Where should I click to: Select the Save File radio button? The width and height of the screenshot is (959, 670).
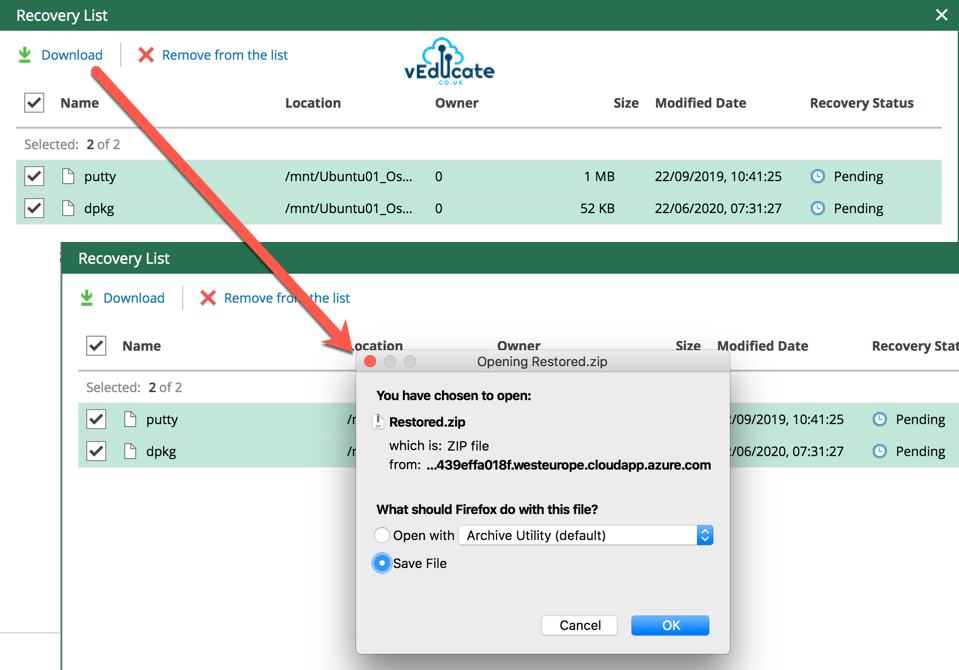pyautogui.click(x=381, y=562)
